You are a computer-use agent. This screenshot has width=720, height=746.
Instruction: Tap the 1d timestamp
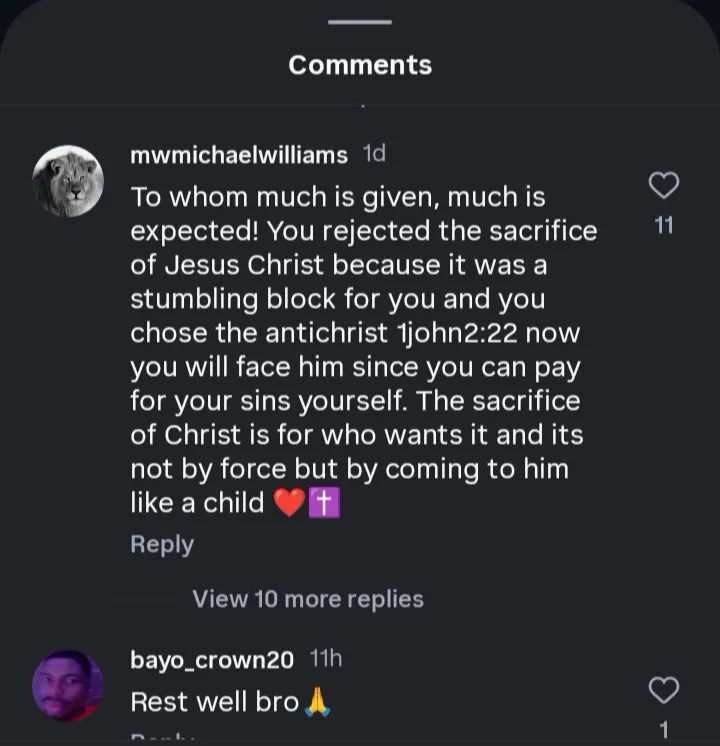pyautogui.click(x=373, y=154)
